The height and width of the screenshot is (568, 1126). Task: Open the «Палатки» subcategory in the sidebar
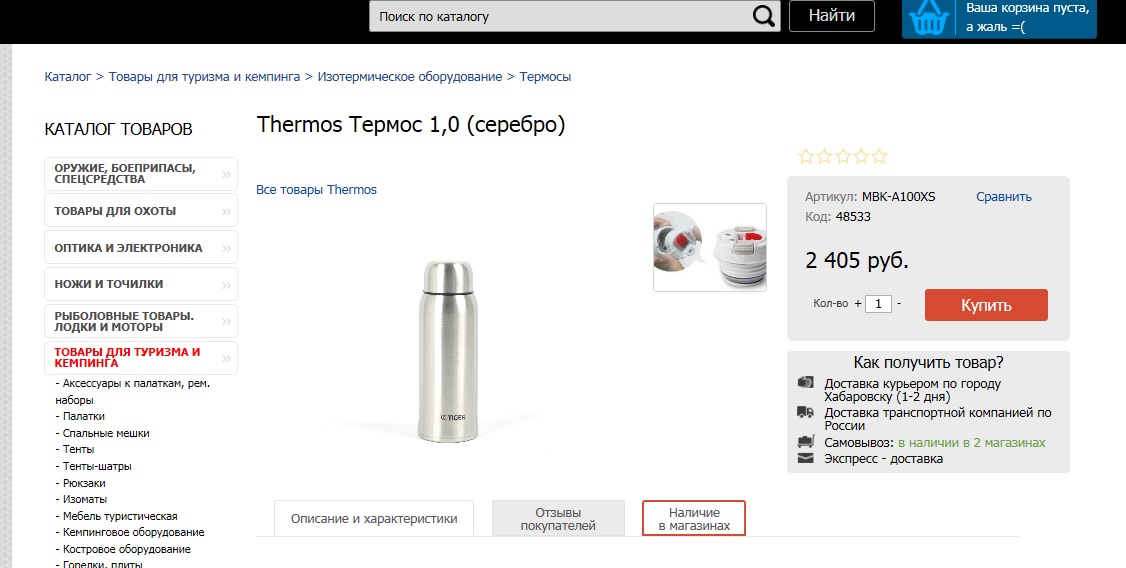(84, 416)
